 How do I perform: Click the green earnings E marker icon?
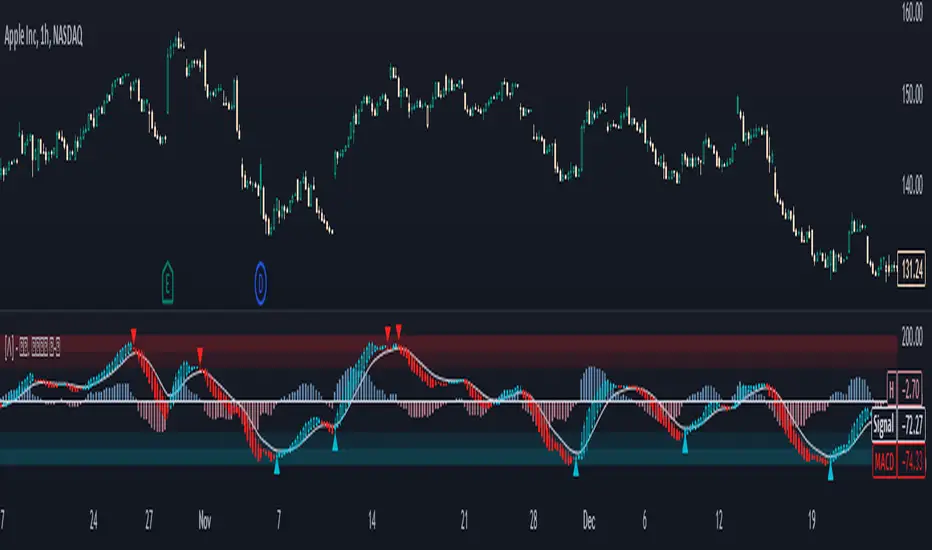pyautogui.click(x=168, y=283)
